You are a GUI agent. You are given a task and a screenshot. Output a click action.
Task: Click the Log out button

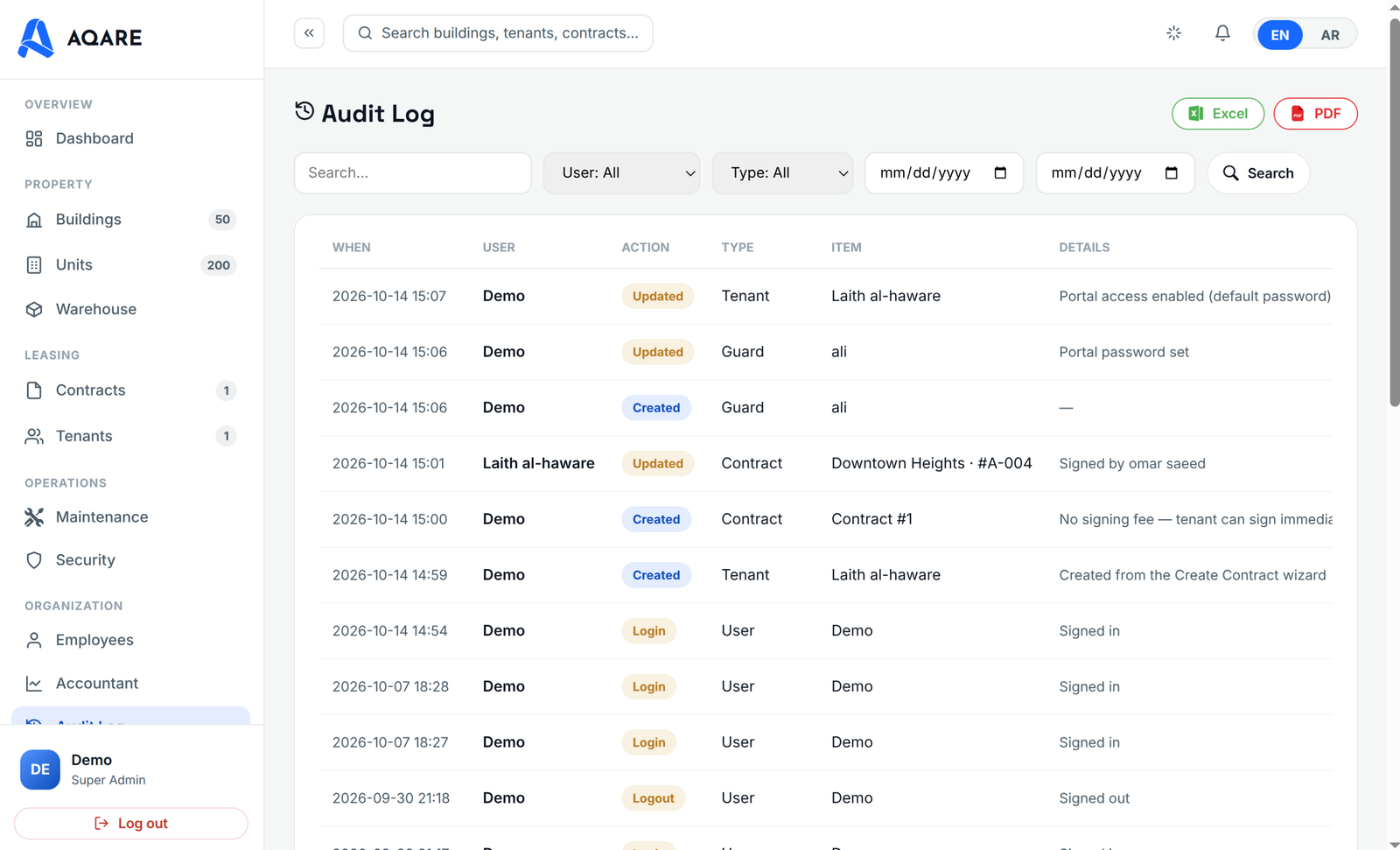pyautogui.click(x=131, y=824)
